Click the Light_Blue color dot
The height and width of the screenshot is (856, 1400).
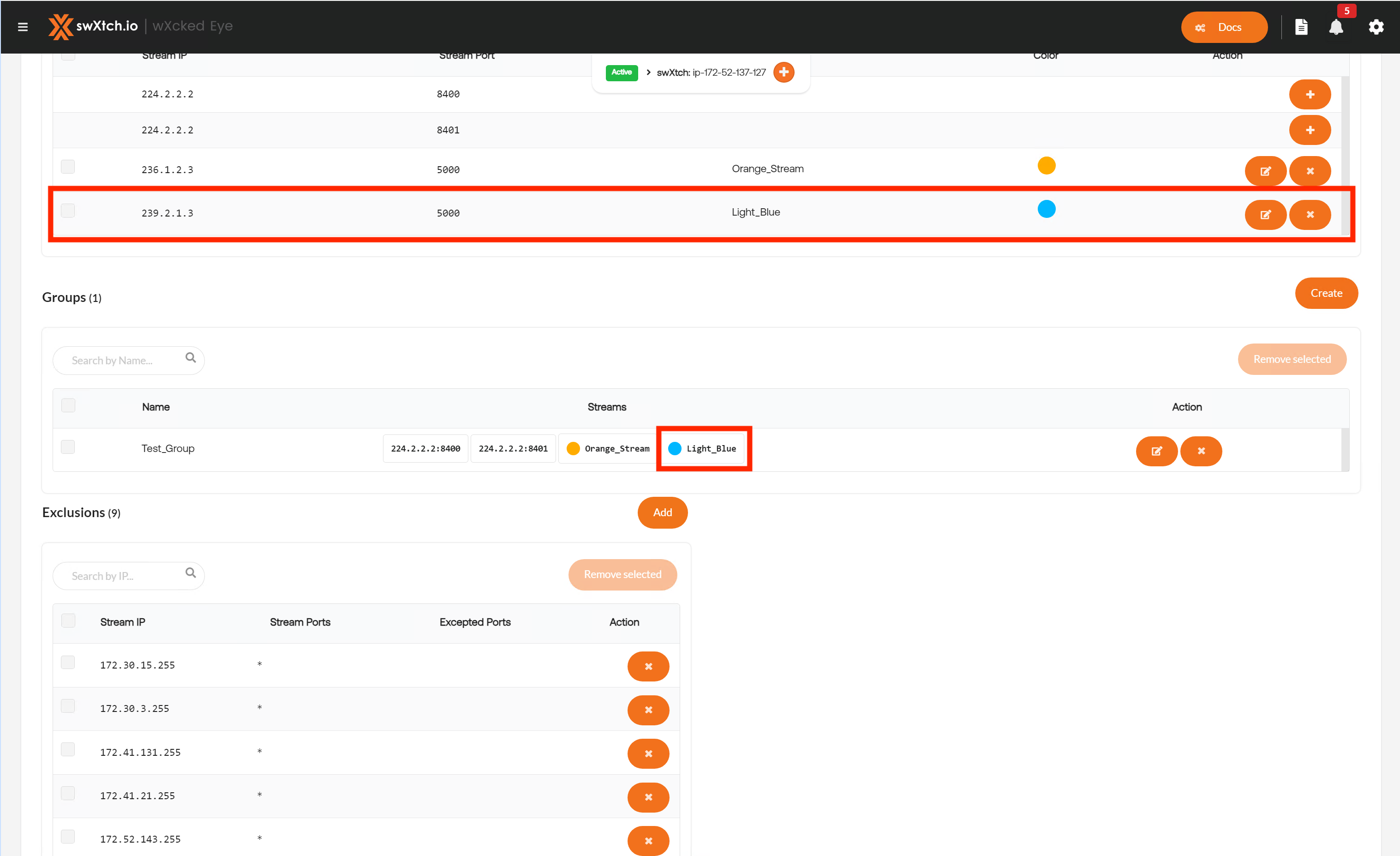(x=1046, y=209)
